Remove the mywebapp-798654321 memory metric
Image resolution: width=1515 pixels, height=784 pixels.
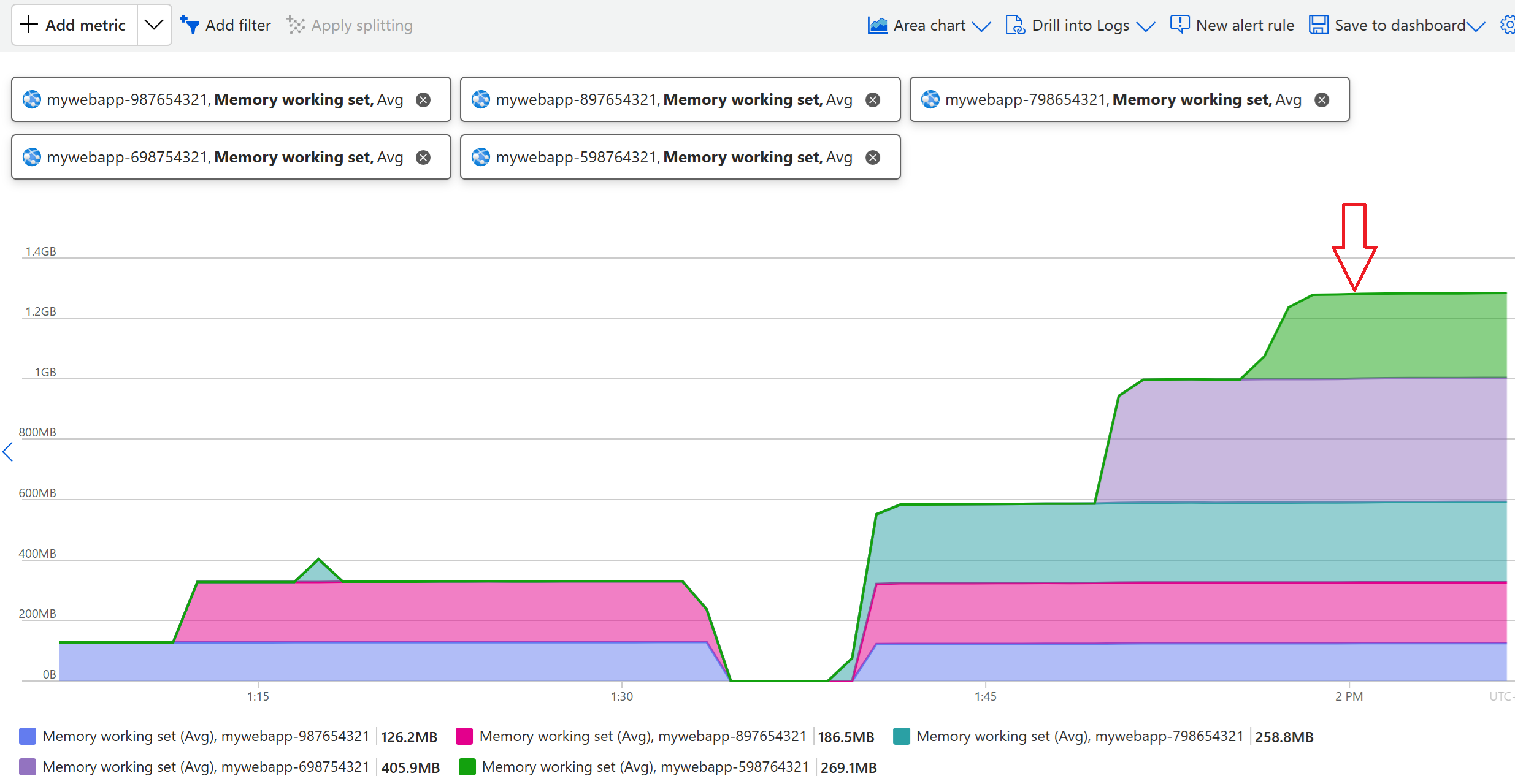click(1322, 99)
